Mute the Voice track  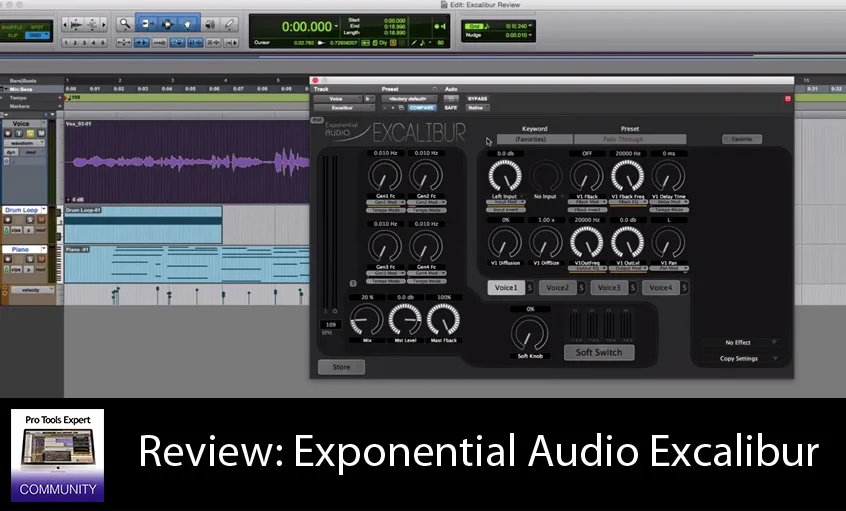click(x=41, y=133)
